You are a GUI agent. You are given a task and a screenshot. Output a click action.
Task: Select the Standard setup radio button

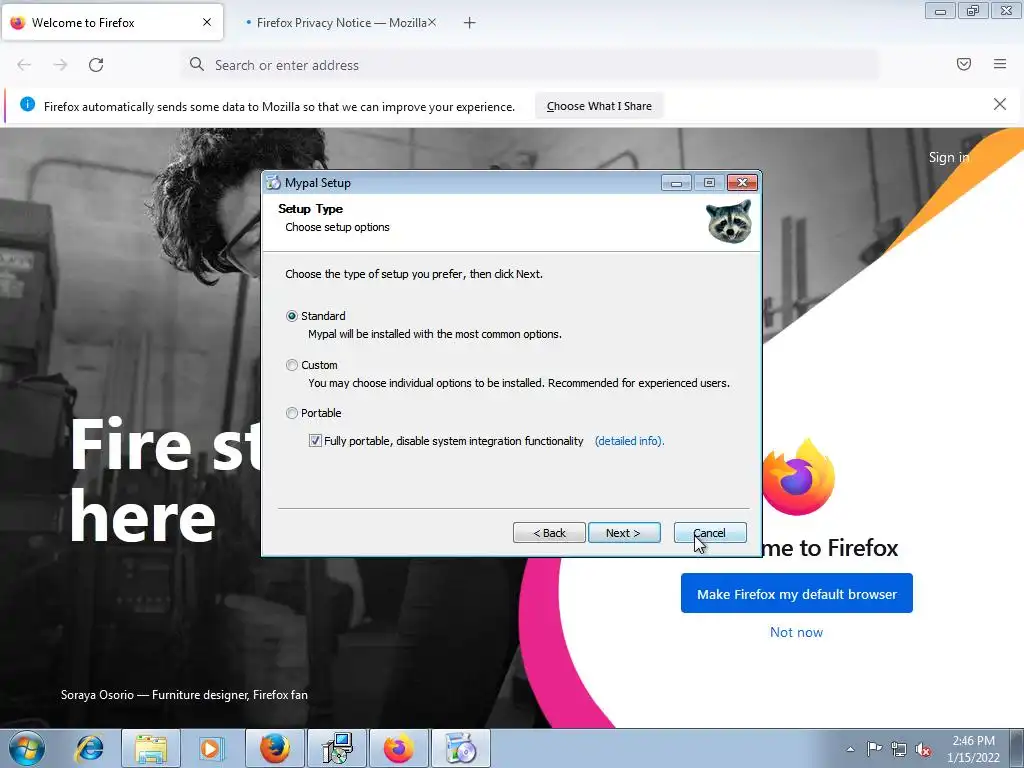(x=292, y=316)
